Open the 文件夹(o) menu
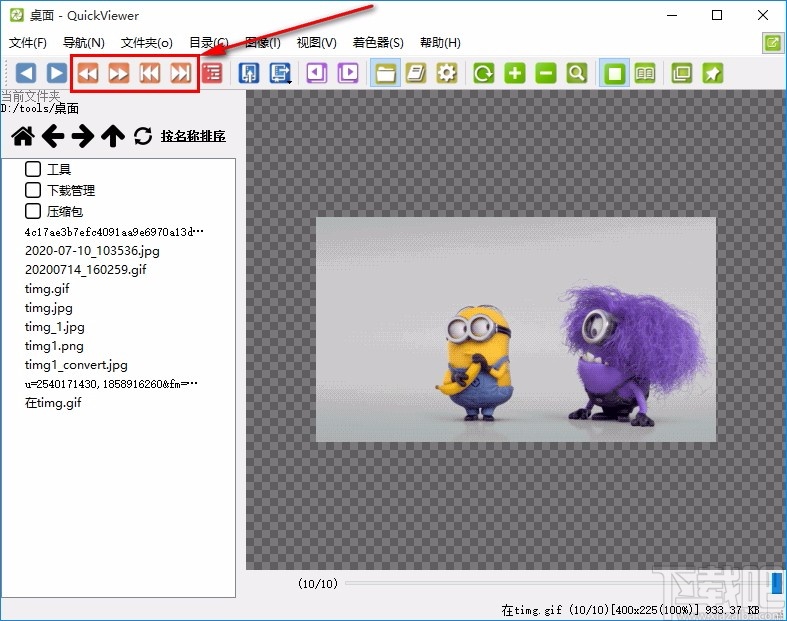This screenshot has width=787, height=621. pos(147,43)
